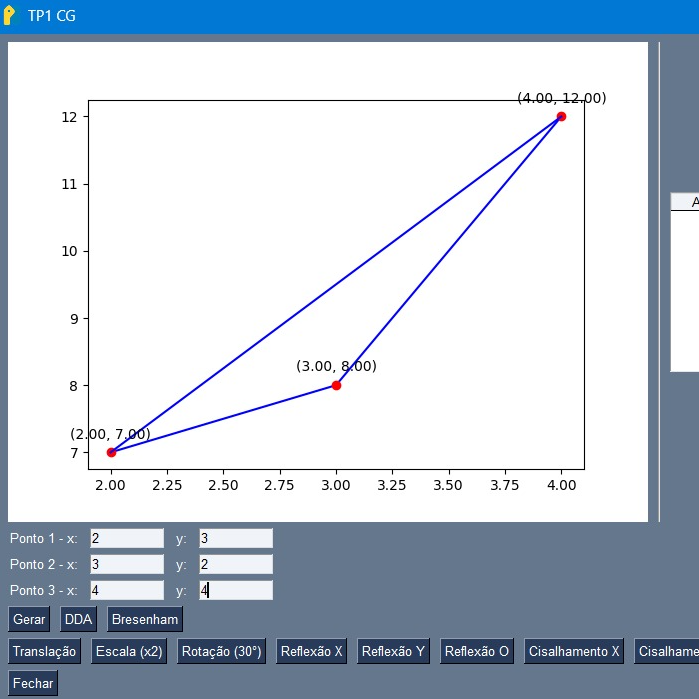Click the Bresenham button

point(145,619)
